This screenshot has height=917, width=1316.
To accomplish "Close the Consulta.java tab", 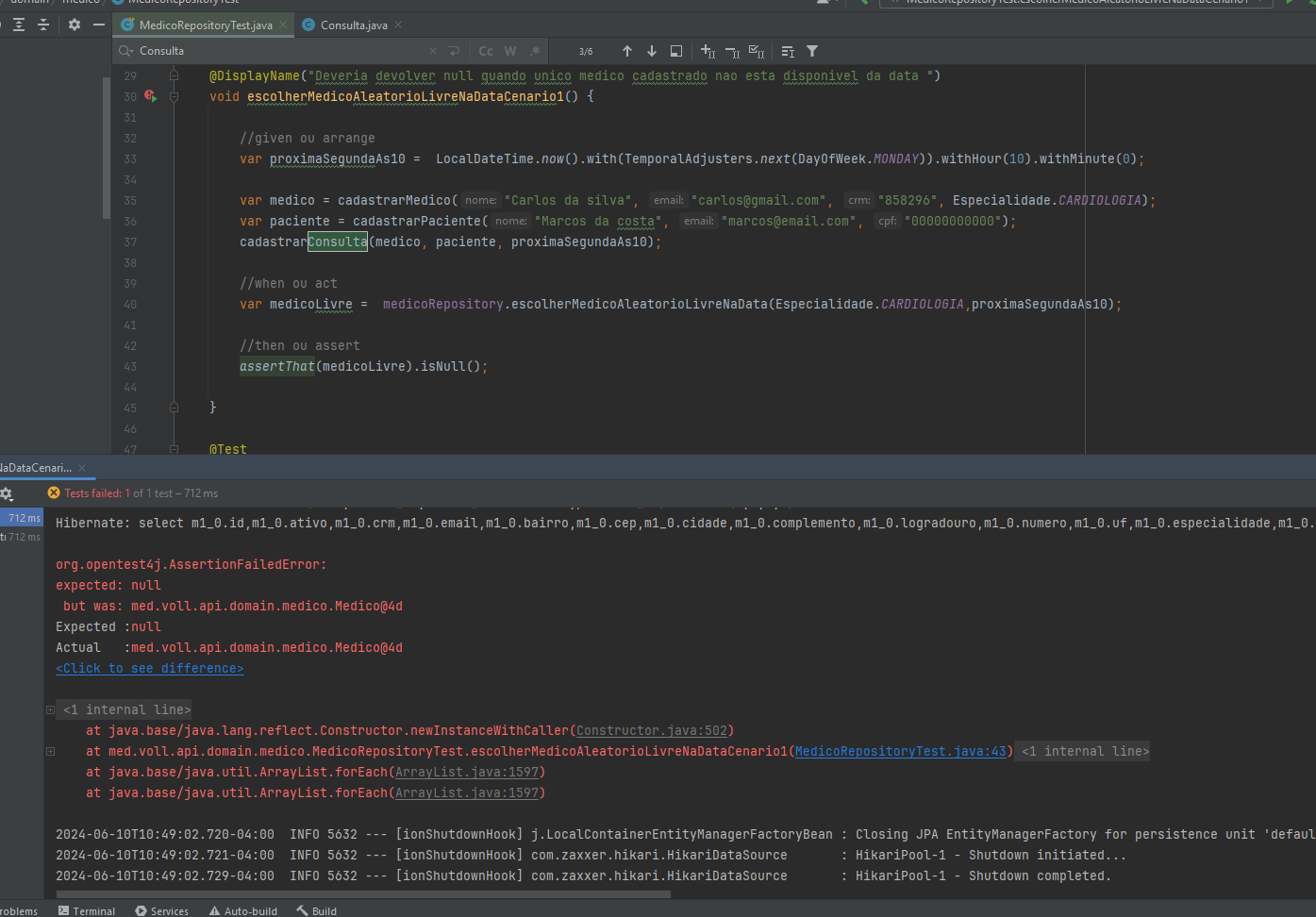I will (398, 25).
